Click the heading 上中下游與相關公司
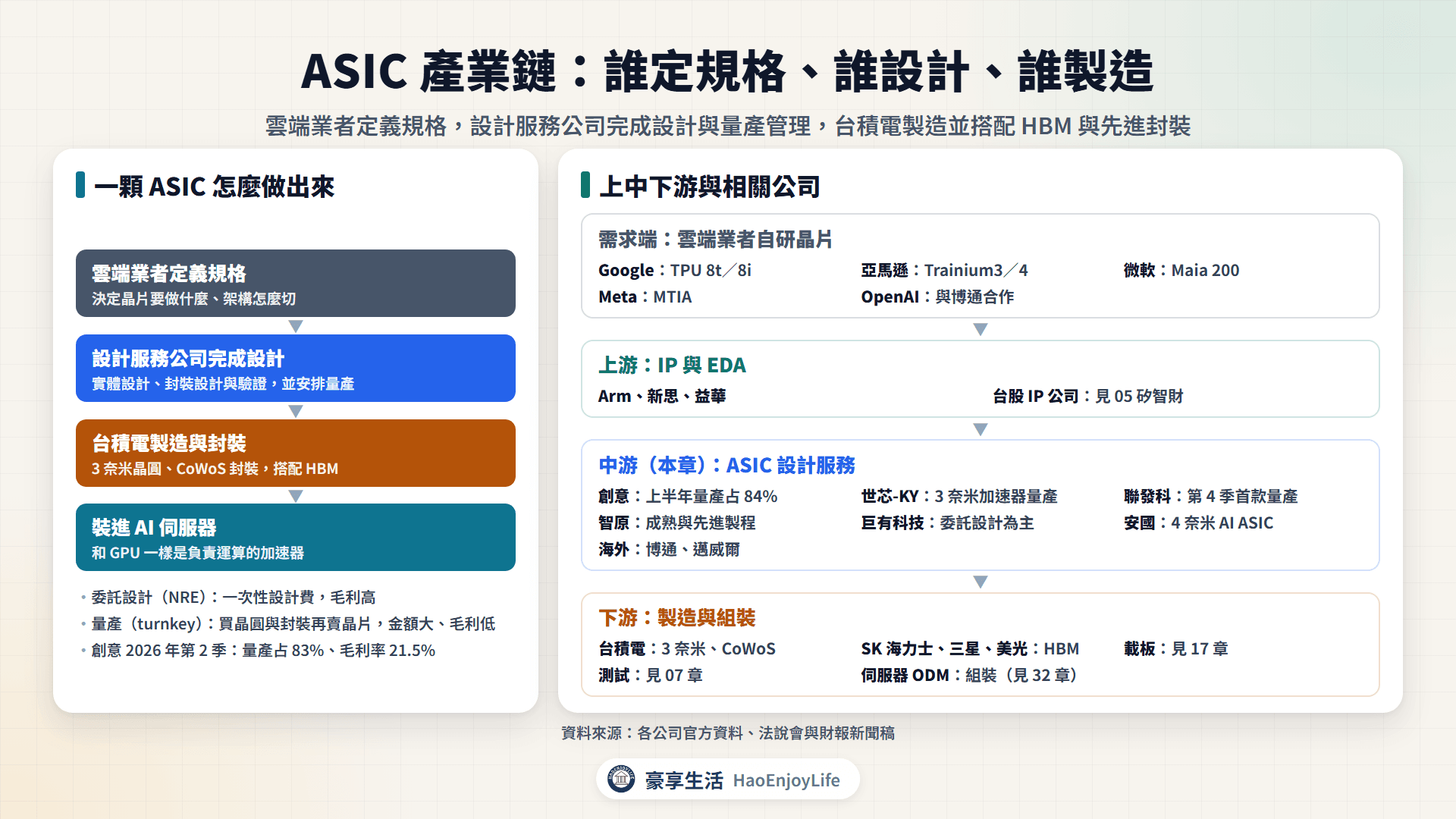This screenshot has height=819, width=1456. point(710,187)
